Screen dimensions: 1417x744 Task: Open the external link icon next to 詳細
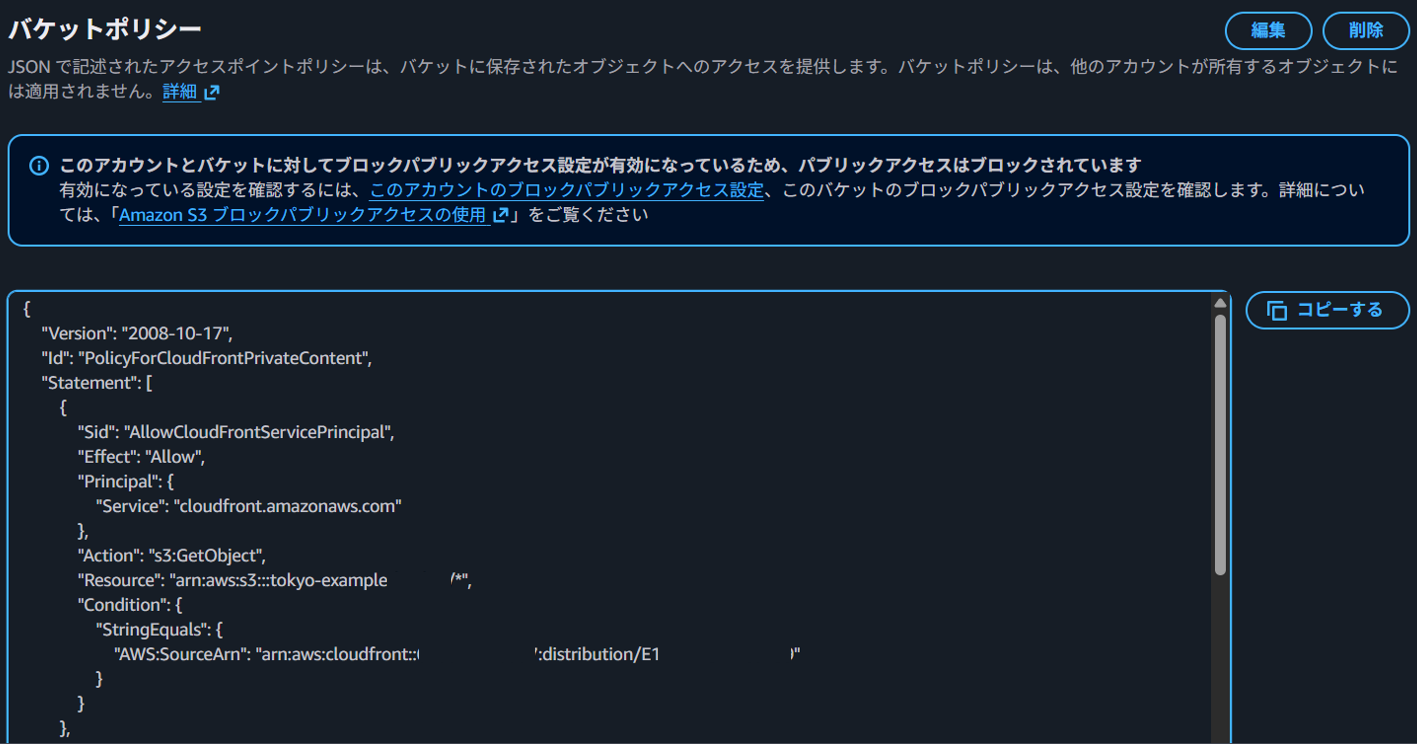coord(212,92)
